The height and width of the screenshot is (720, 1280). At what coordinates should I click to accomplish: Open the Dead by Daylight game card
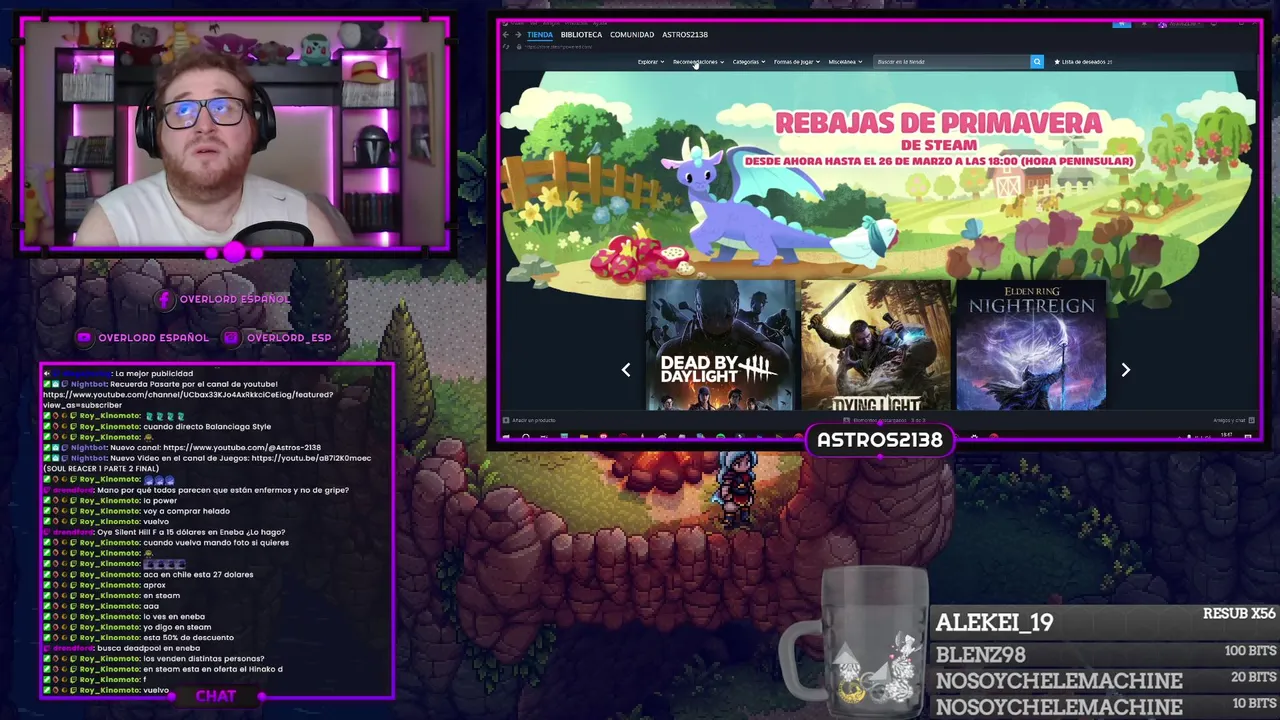pyautogui.click(x=720, y=346)
